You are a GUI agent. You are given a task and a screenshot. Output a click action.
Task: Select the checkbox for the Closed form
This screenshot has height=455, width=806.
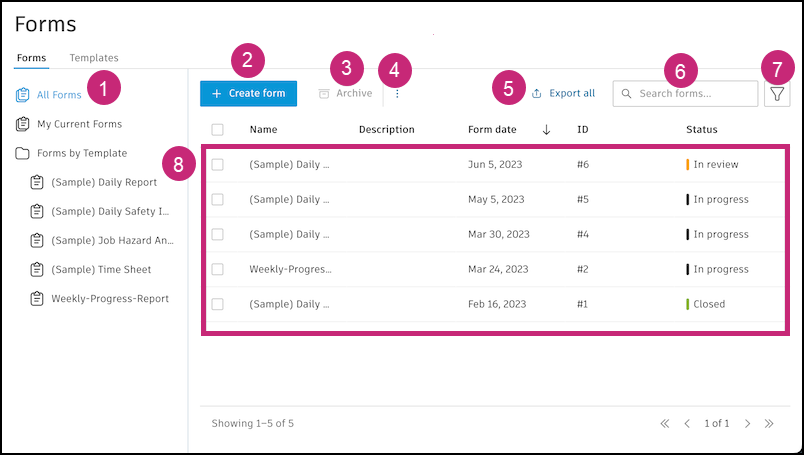pos(218,304)
